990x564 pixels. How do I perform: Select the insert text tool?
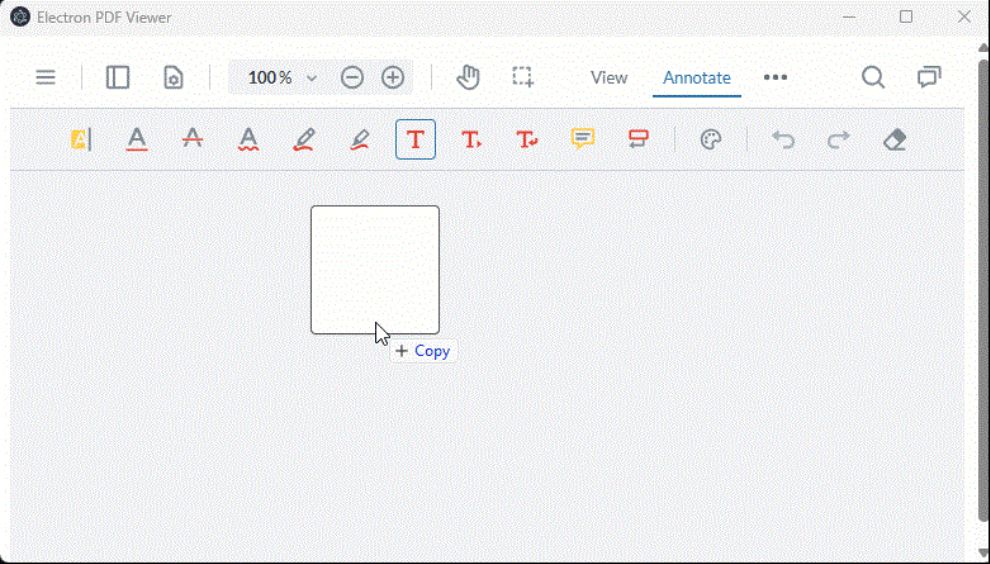471,139
